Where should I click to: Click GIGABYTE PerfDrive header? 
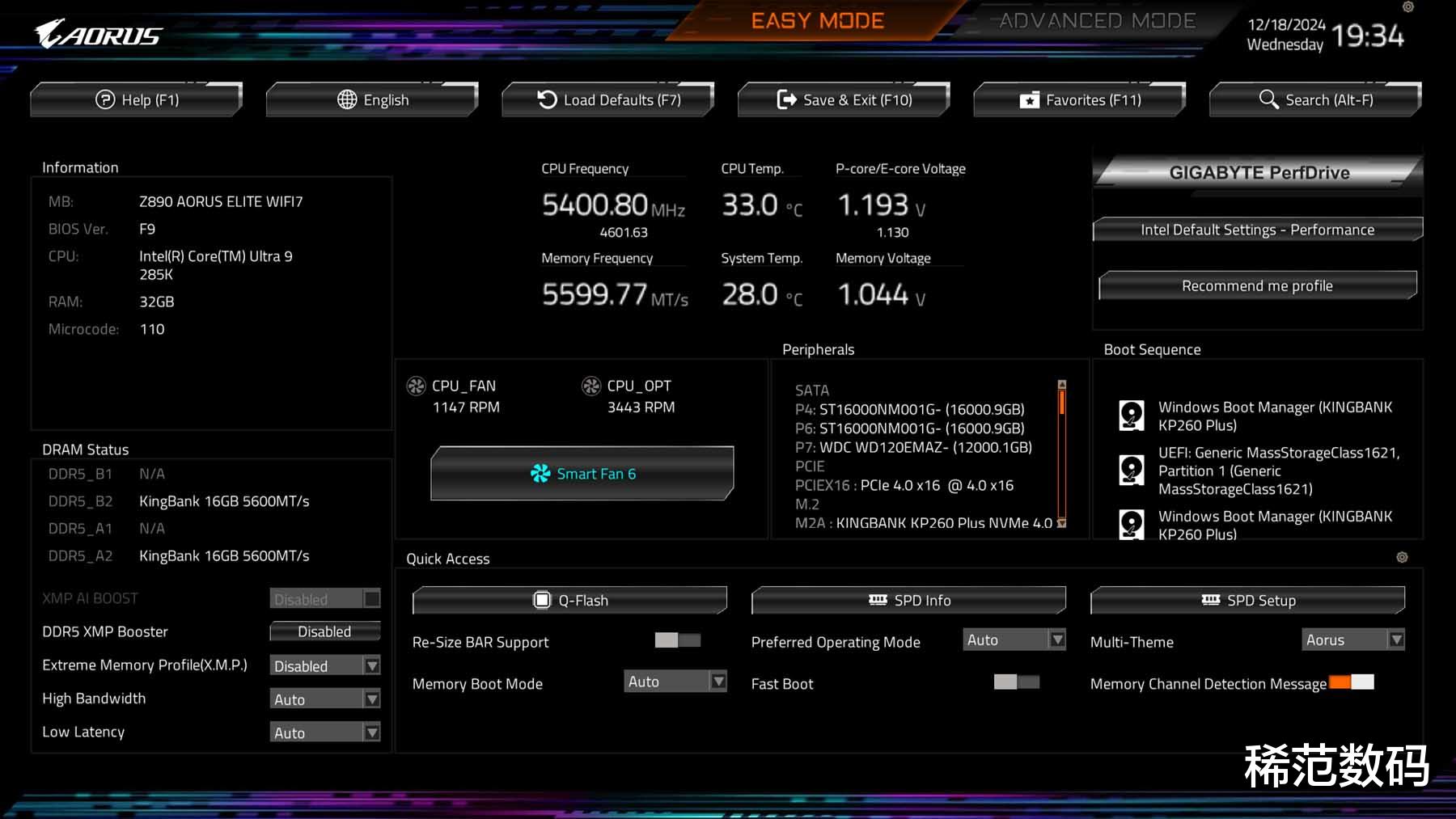pos(1258,172)
